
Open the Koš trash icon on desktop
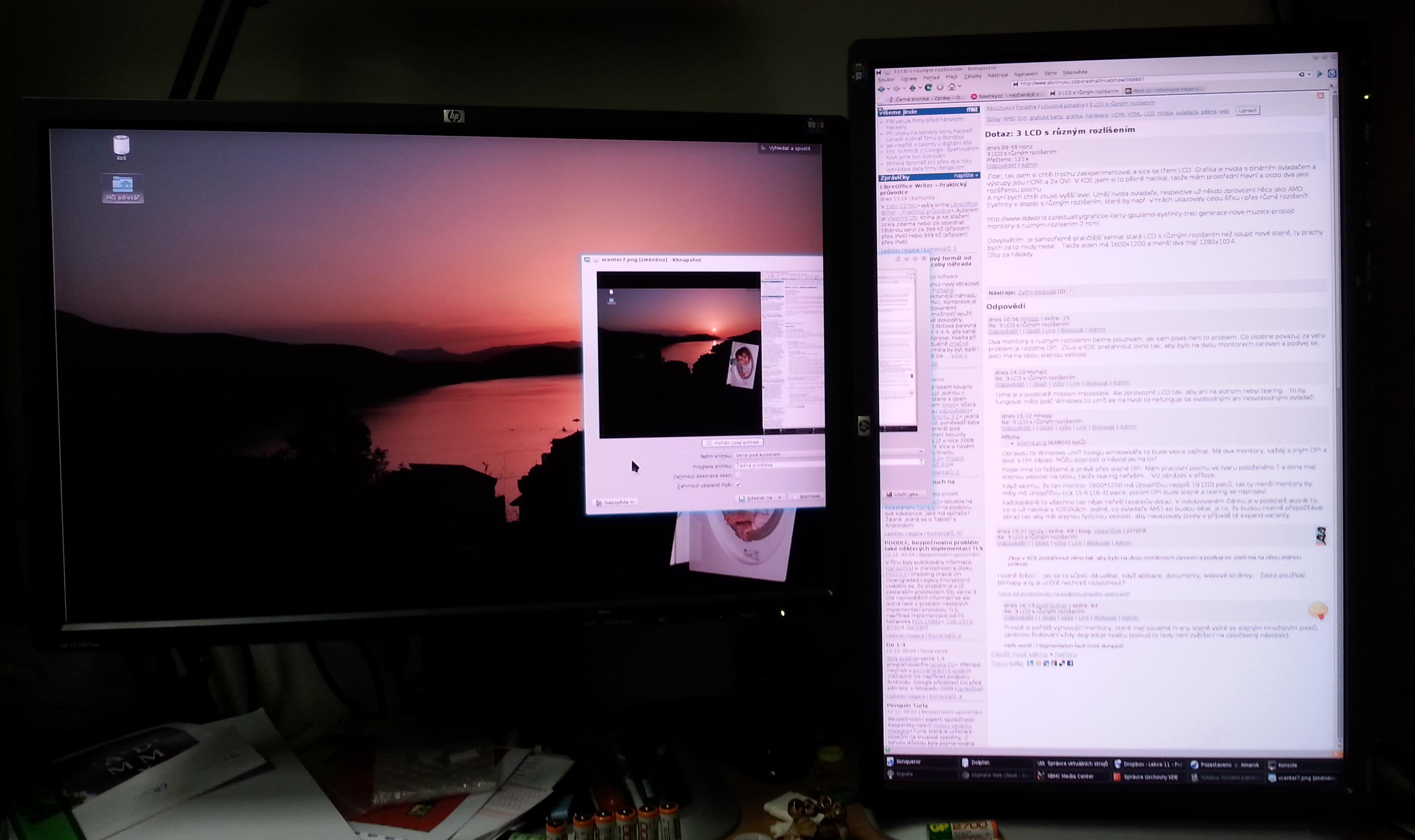click(x=121, y=147)
